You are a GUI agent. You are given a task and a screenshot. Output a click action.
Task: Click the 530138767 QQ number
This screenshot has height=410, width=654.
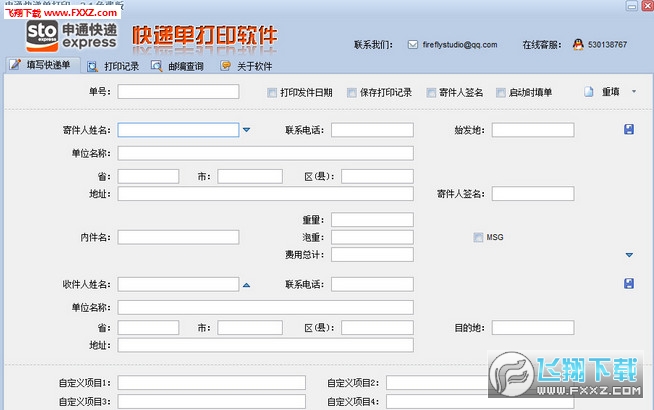[607, 45]
